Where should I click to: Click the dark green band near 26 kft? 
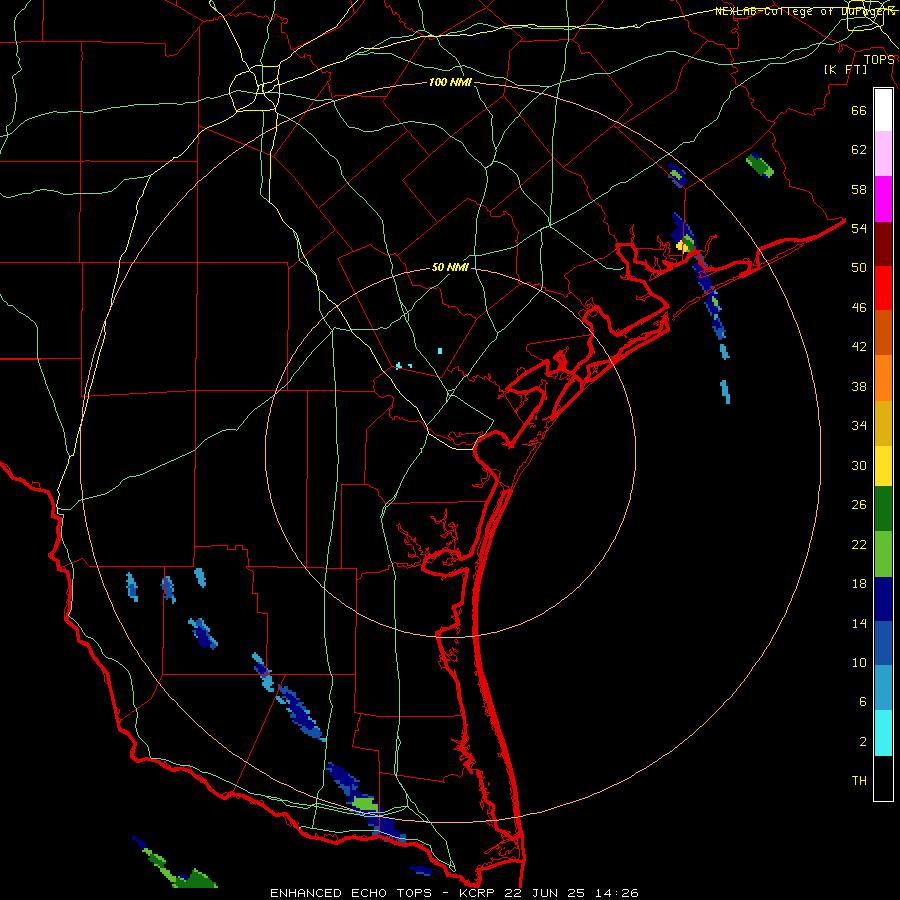pos(883,509)
